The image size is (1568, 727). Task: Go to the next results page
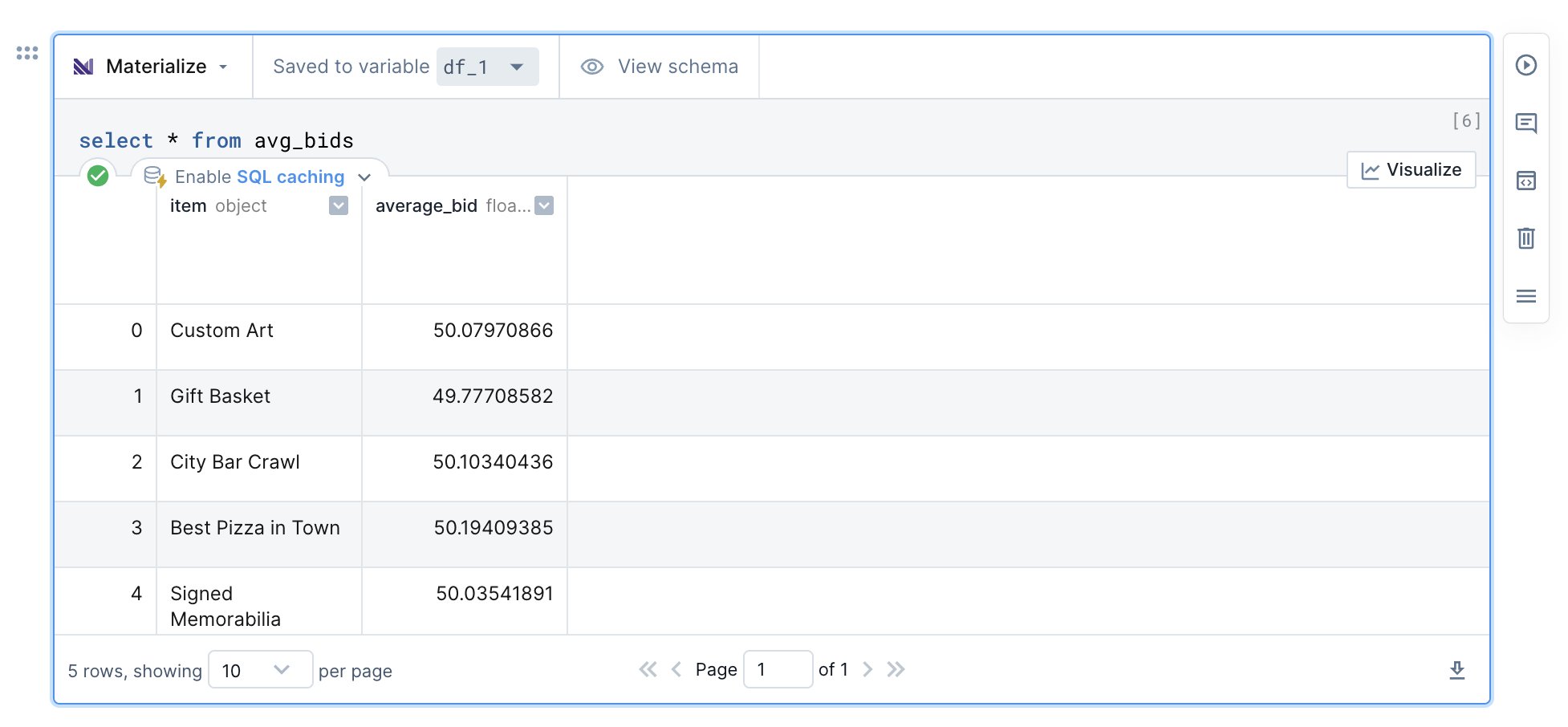(867, 669)
